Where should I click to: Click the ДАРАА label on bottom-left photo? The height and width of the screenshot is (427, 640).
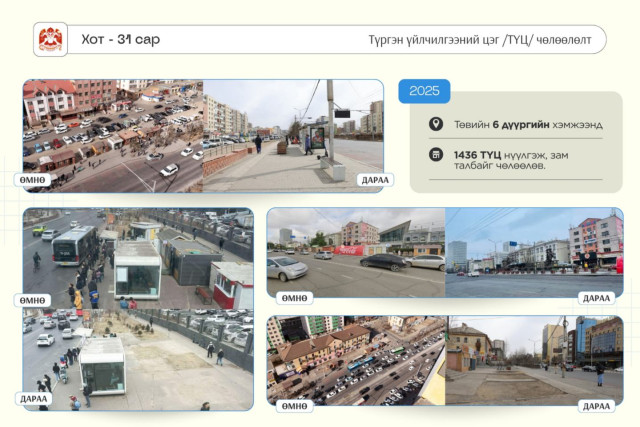[x=33, y=398]
